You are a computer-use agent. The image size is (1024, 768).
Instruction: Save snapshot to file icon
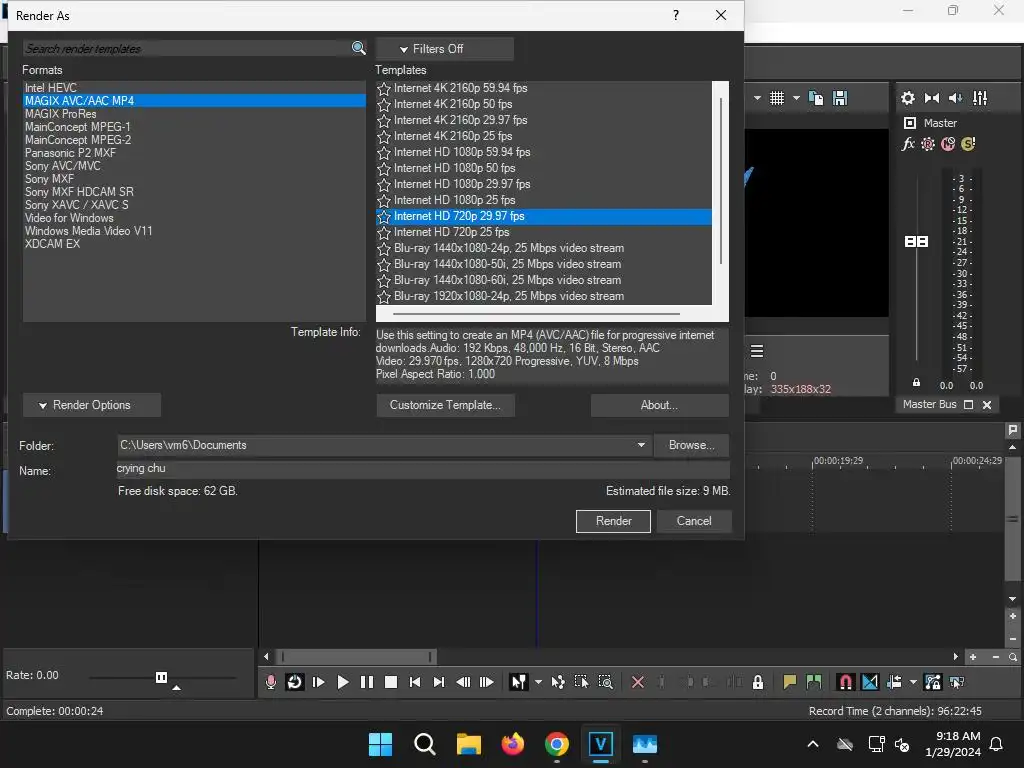(x=840, y=98)
